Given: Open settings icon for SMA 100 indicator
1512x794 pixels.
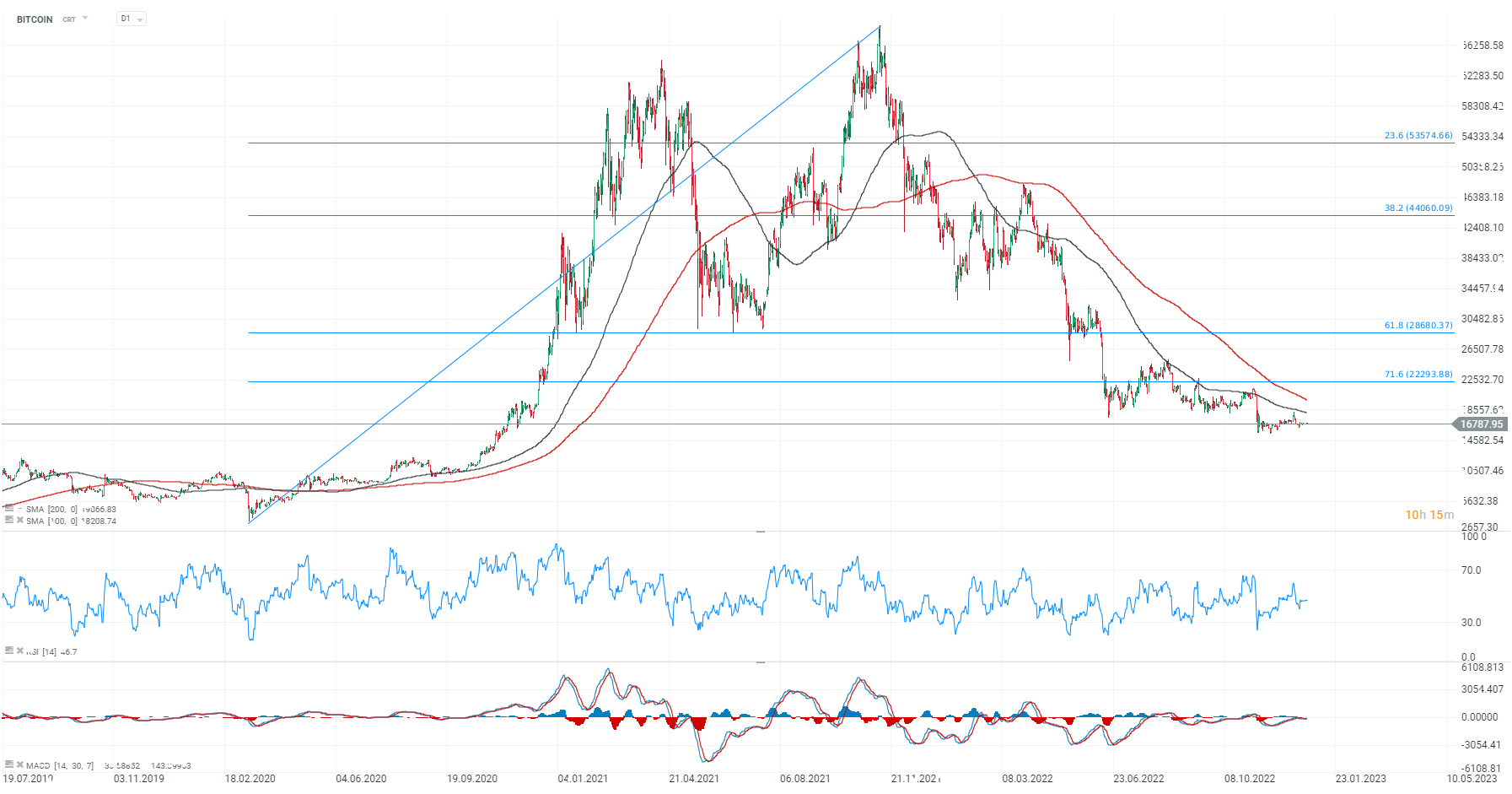Looking at the screenshot, I should coord(9,520).
